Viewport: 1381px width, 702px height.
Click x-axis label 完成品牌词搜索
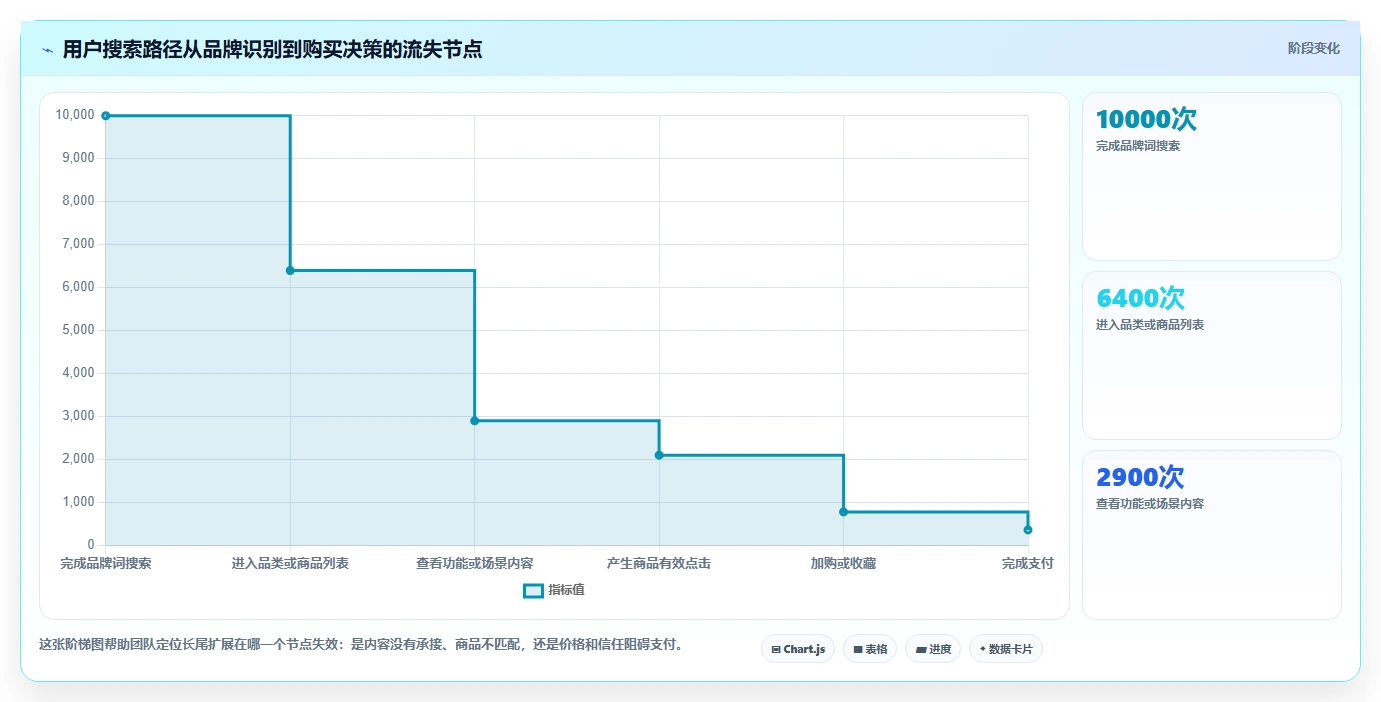point(106,564)
